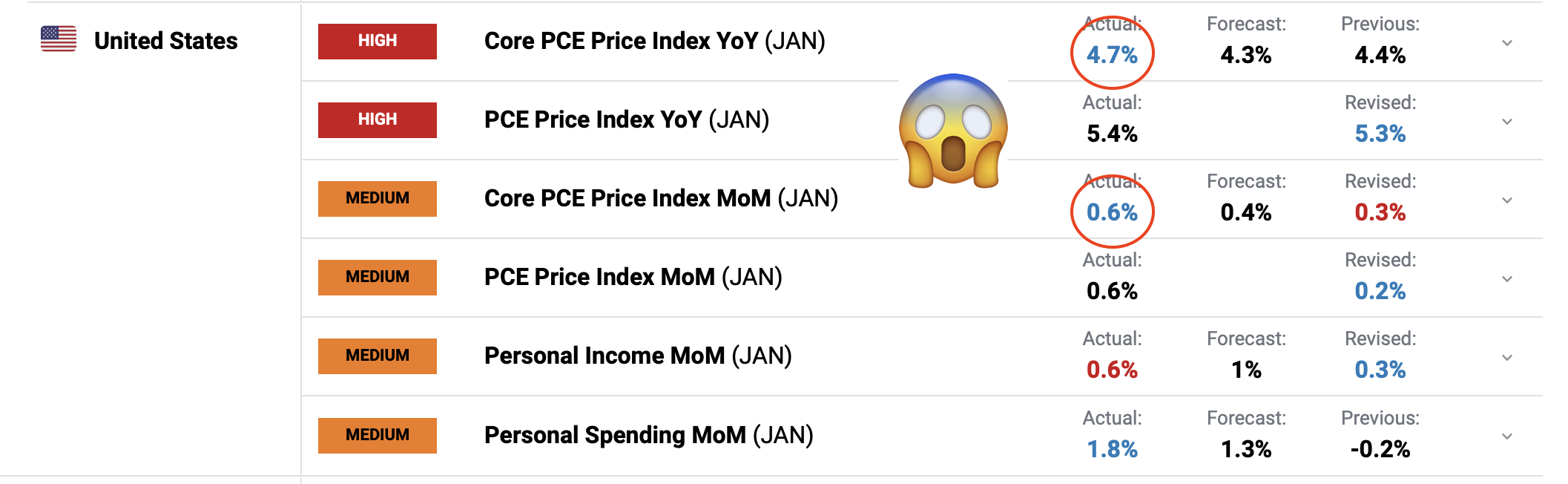The width and height of the screenshot is (1568, 484).
Task: Click the MEDIUM badge for Personal Spending MoM
Action: coord(377,435)
